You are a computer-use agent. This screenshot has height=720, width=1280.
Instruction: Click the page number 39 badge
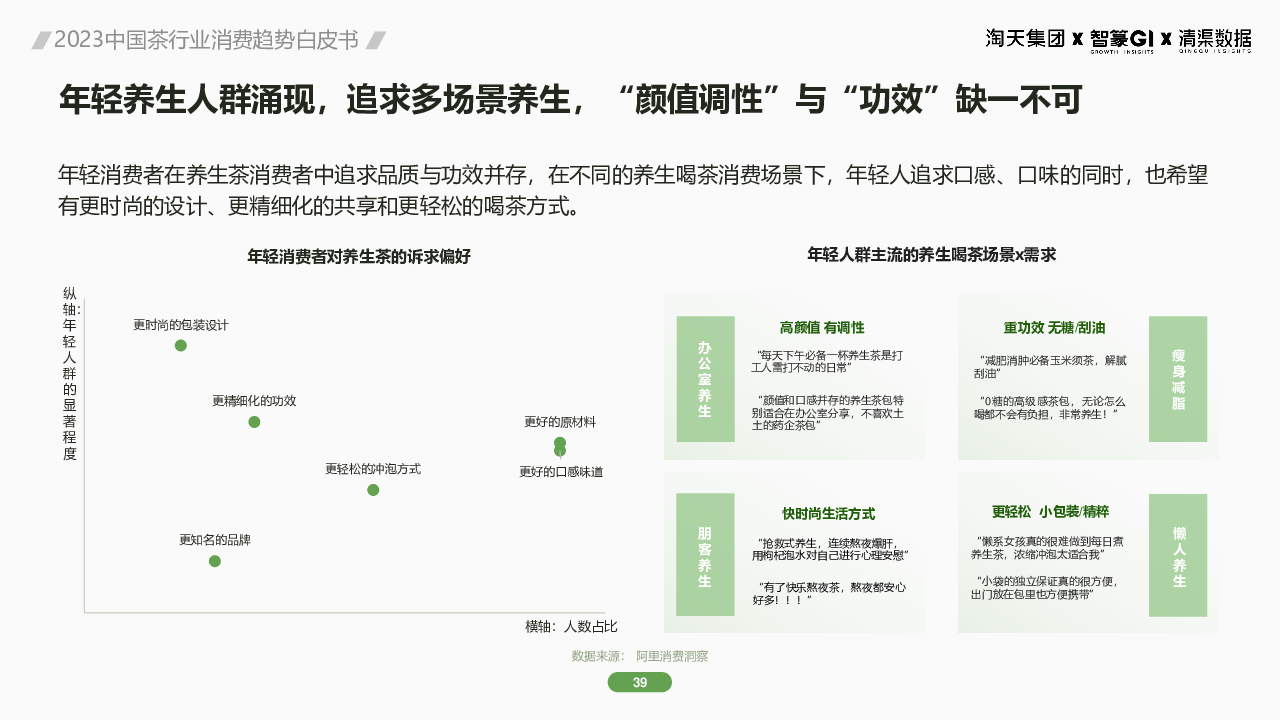(640, 683)
